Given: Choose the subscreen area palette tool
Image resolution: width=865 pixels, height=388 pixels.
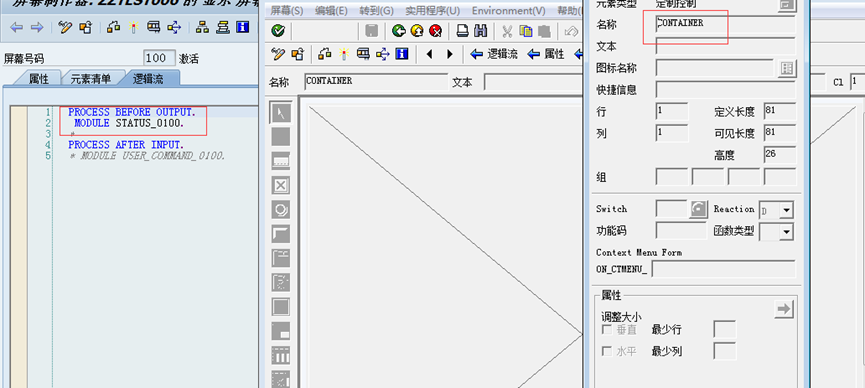Looking at the screenshot, I should click(x=281, y=331).
